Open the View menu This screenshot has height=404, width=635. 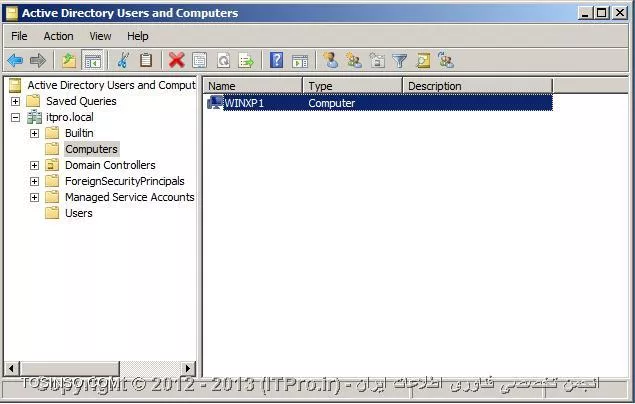tap(100, 36)
